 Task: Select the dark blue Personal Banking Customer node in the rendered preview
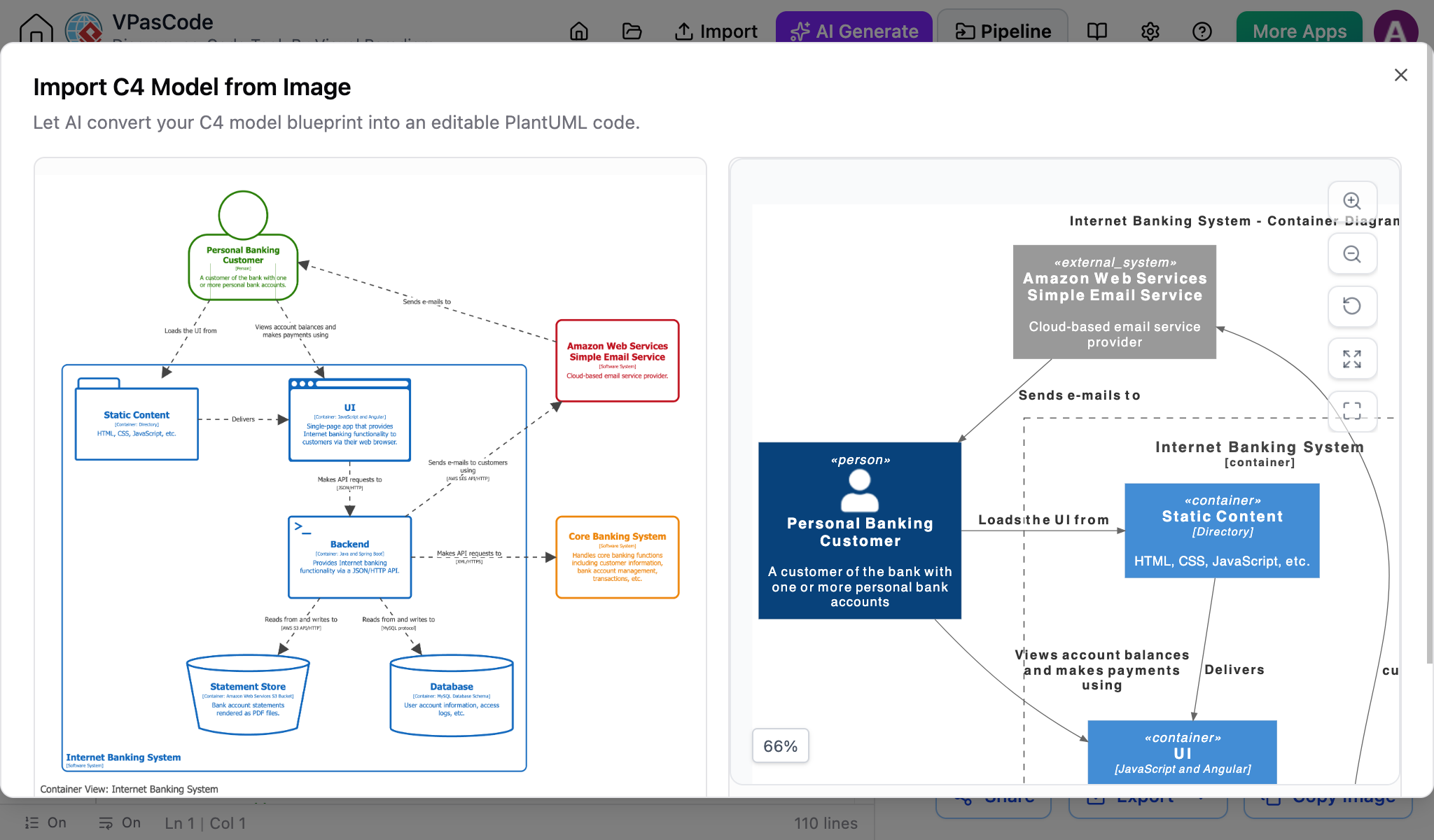860,531
